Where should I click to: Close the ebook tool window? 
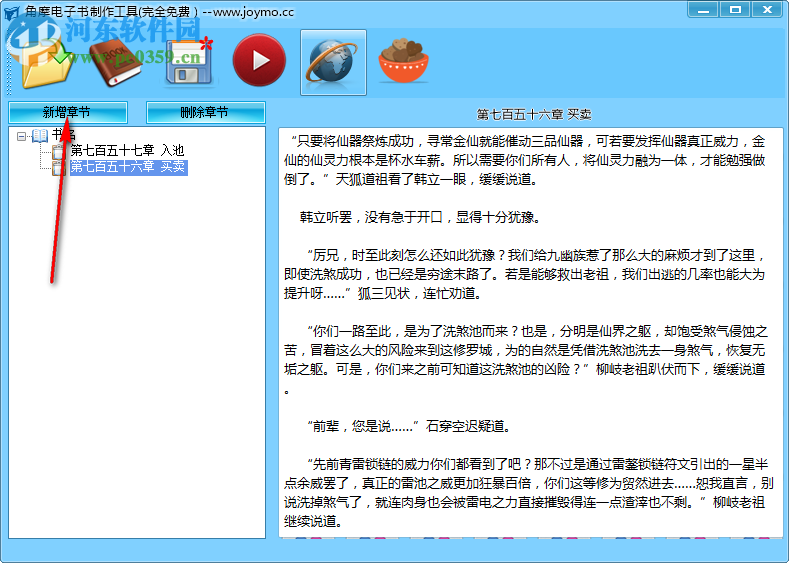pos(767,10)
